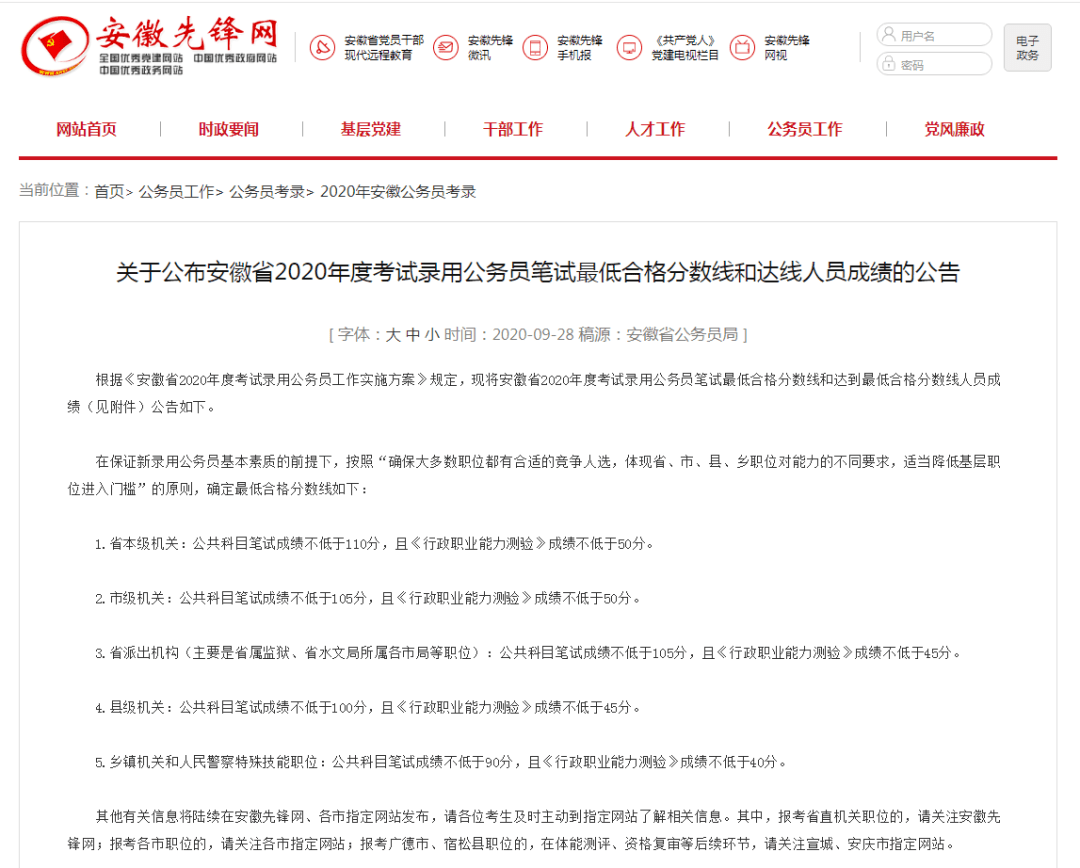Open the 时政要闻 section
Screen dimensions: 1080x868
click(228, 129)
